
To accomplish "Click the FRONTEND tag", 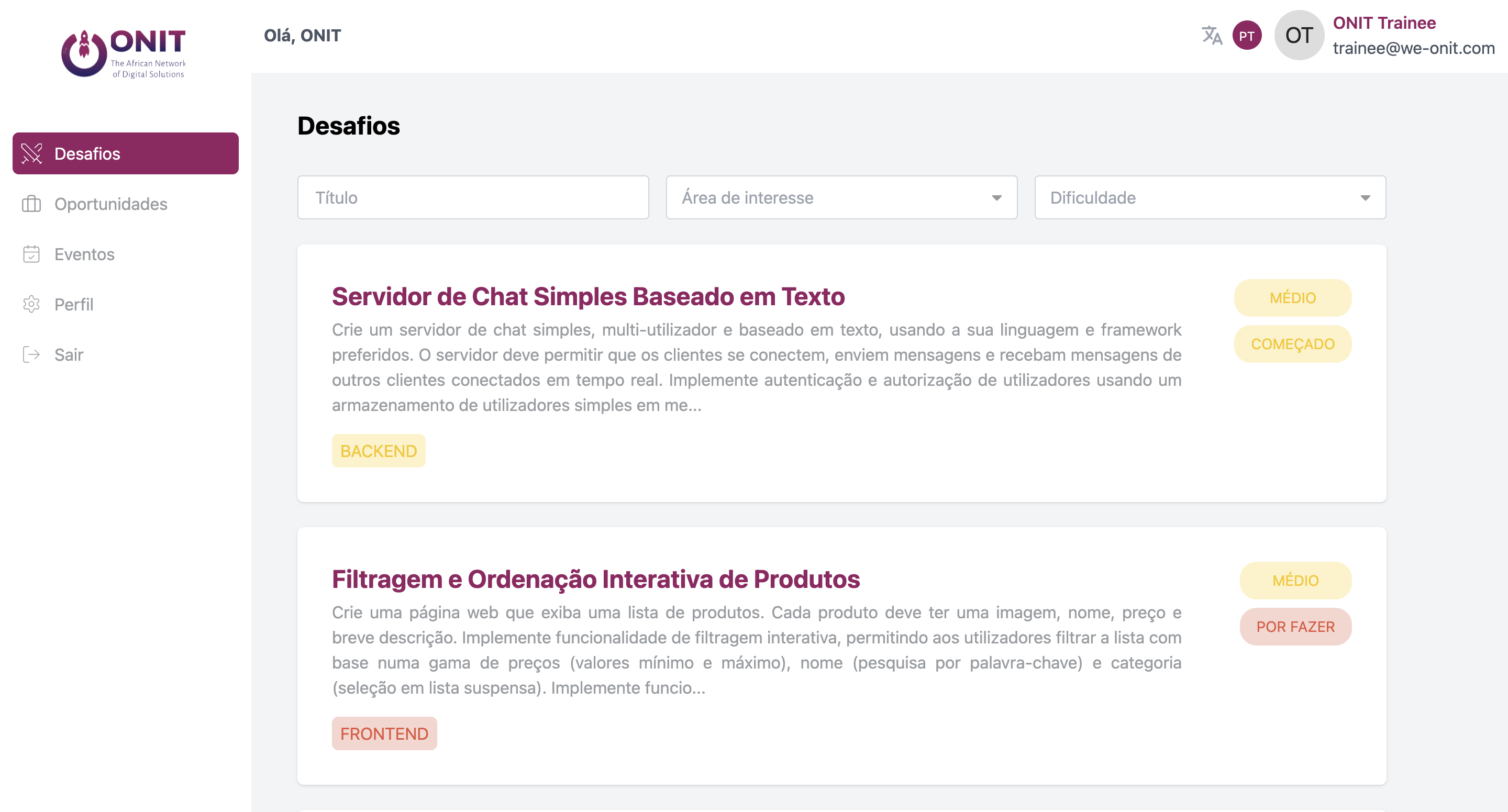I will click(x=384, y=733).
